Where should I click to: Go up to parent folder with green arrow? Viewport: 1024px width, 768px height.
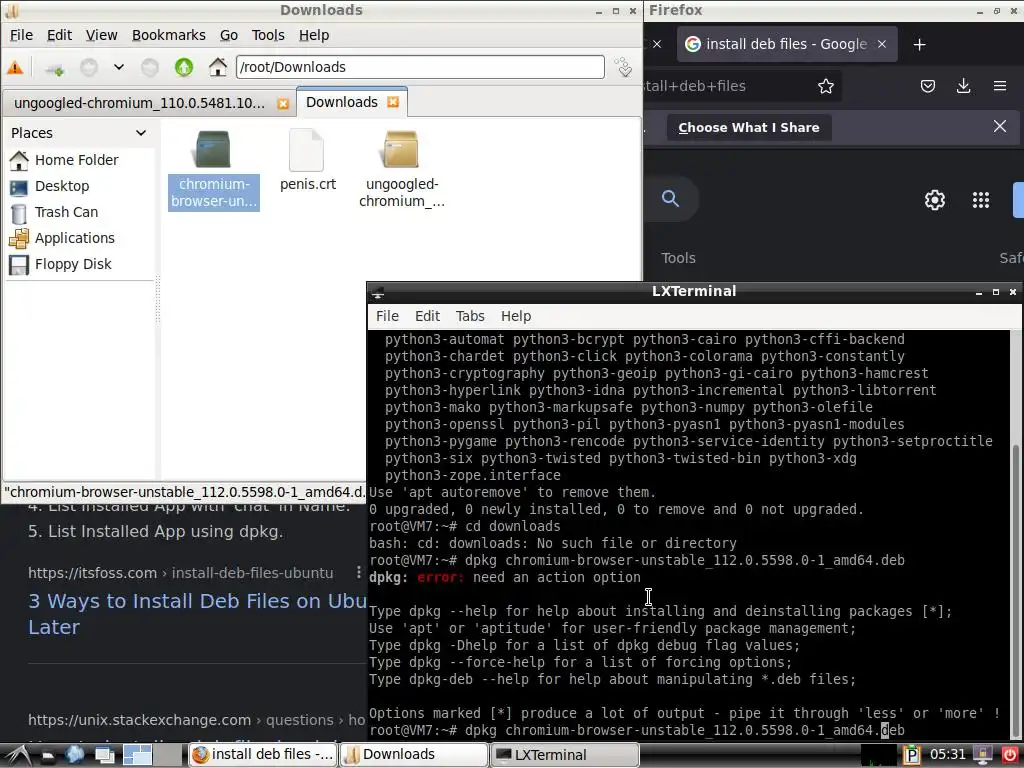click(x=184, y=67)
